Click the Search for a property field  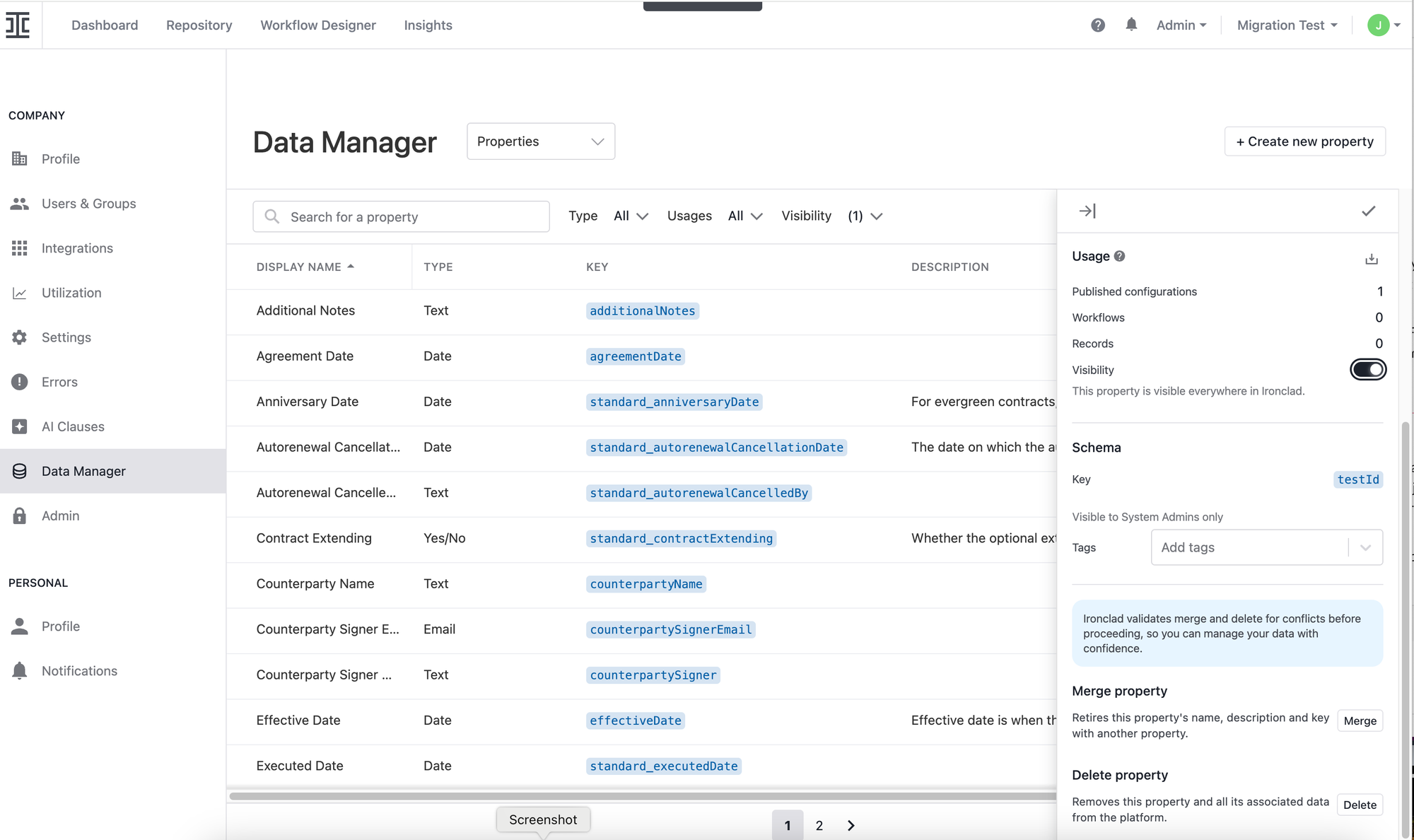pyautogui.click(x=401, y=216)
